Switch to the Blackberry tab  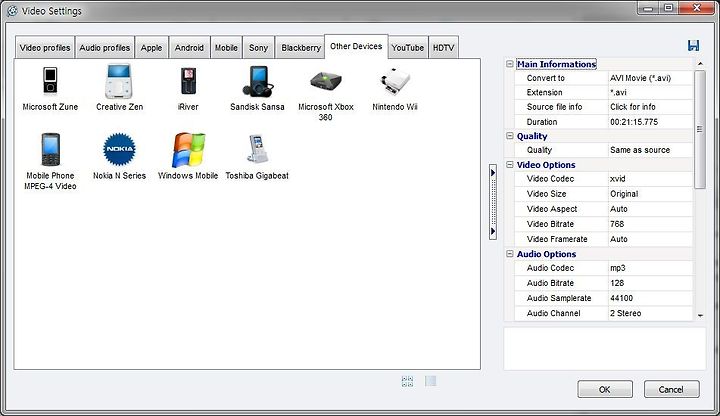click(301, 48)
